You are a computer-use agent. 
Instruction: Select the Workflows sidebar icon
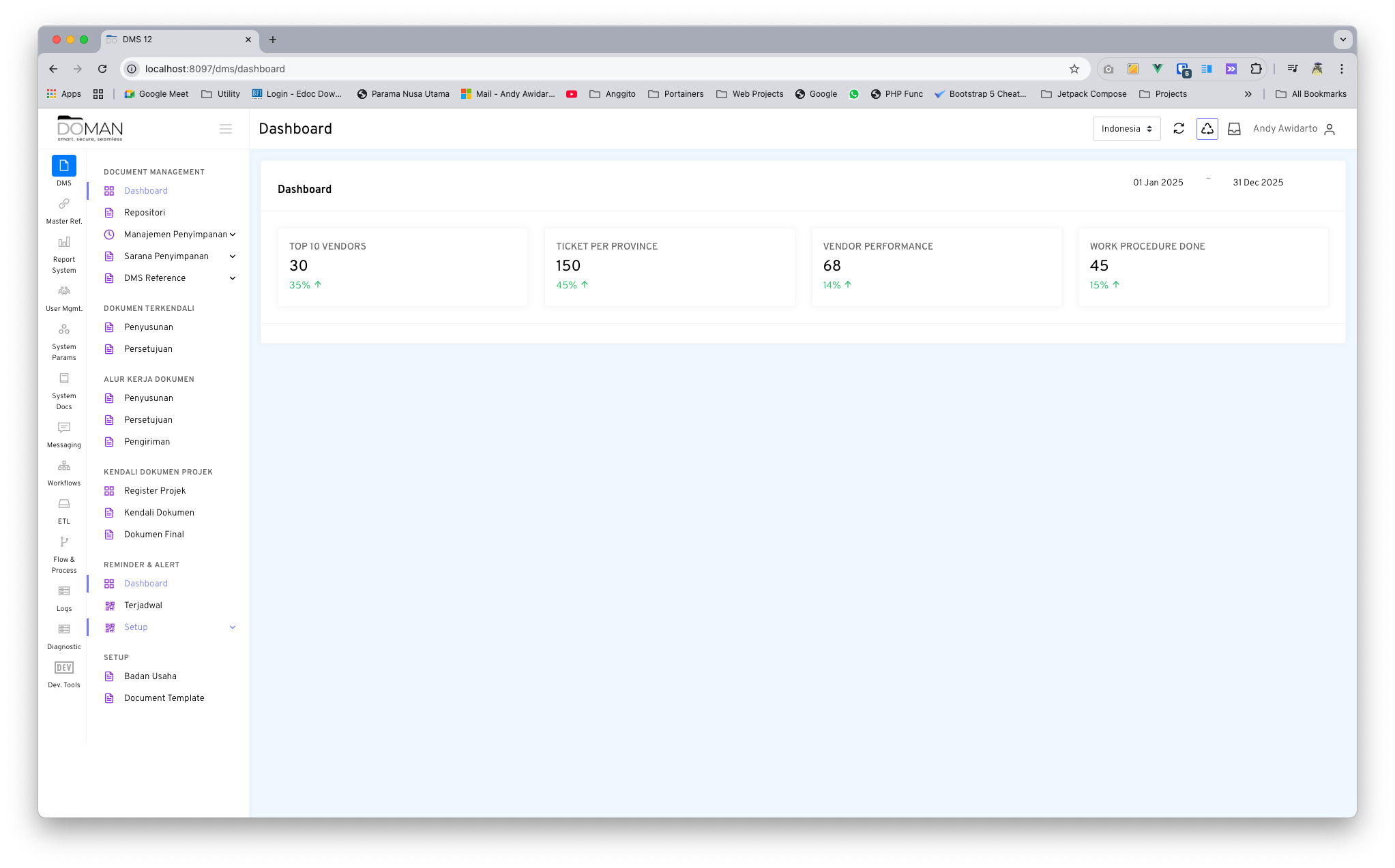coord(63,465)
